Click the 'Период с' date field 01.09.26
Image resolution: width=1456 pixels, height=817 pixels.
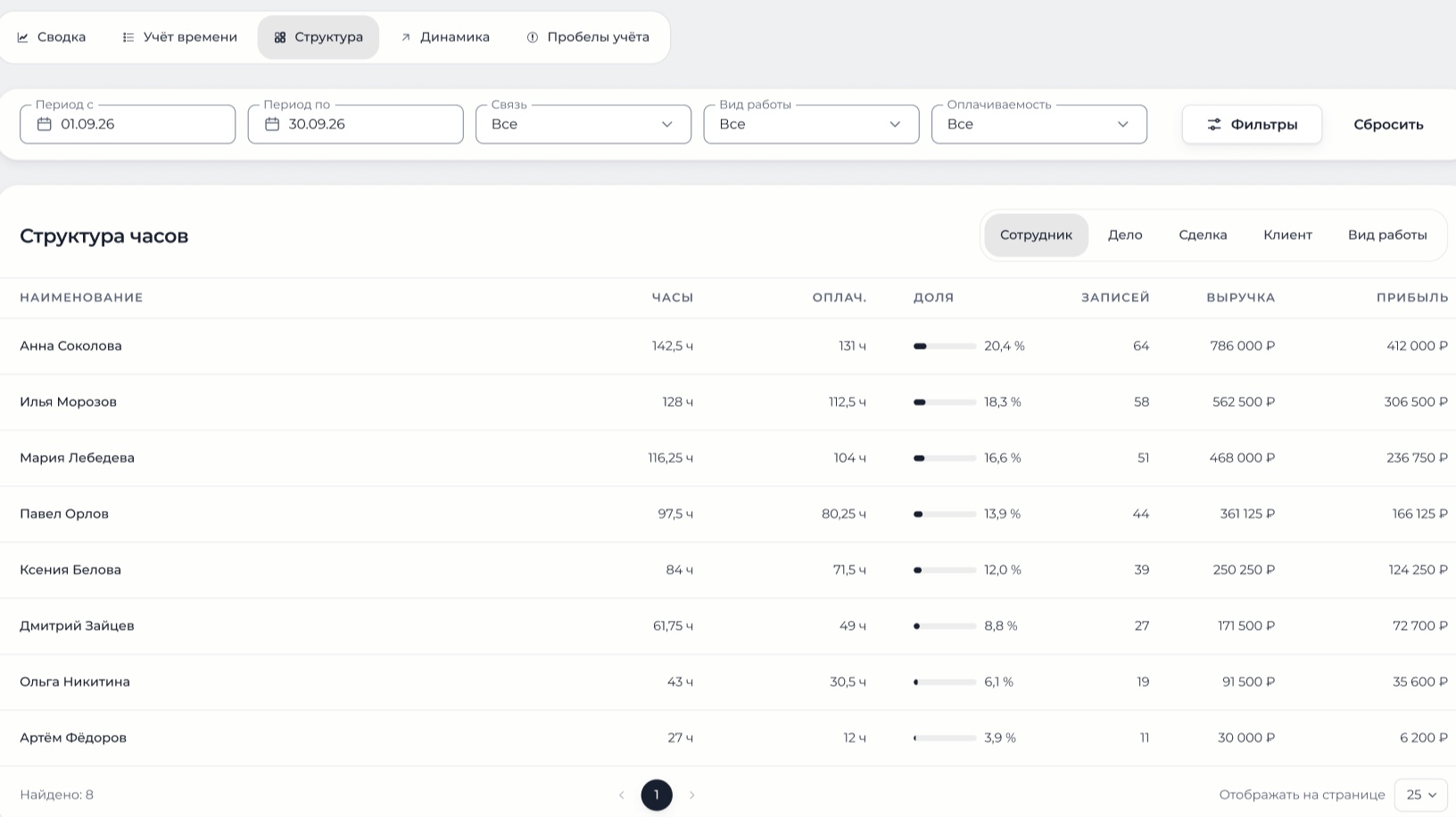[x=128, y=124]
